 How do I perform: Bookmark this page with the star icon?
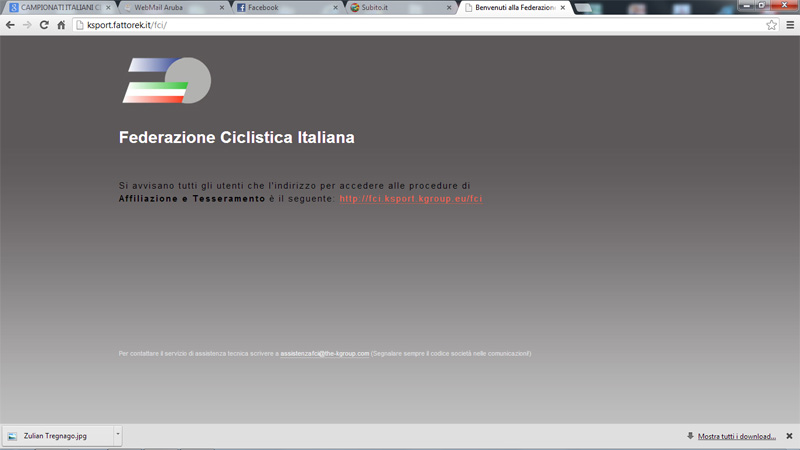[771, 25]
